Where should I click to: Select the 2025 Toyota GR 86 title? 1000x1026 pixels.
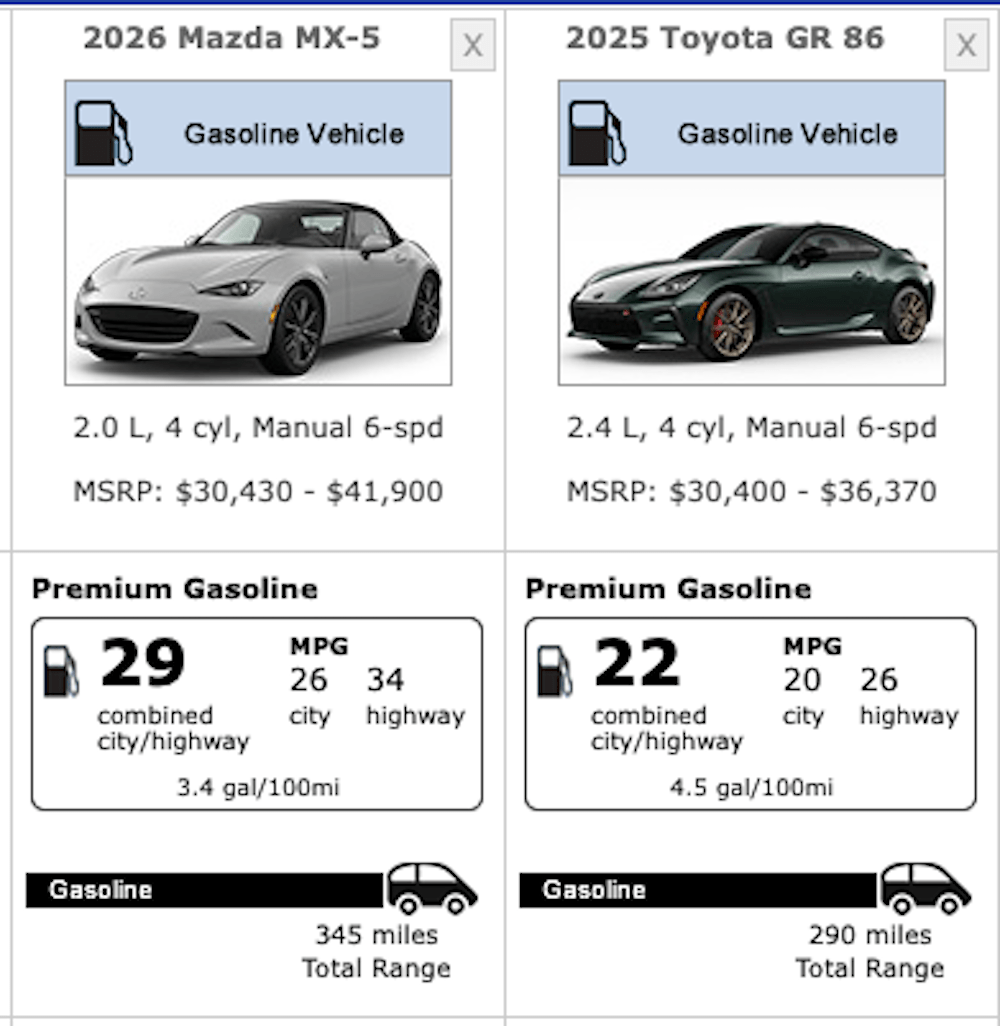click(x=725, y=38)
